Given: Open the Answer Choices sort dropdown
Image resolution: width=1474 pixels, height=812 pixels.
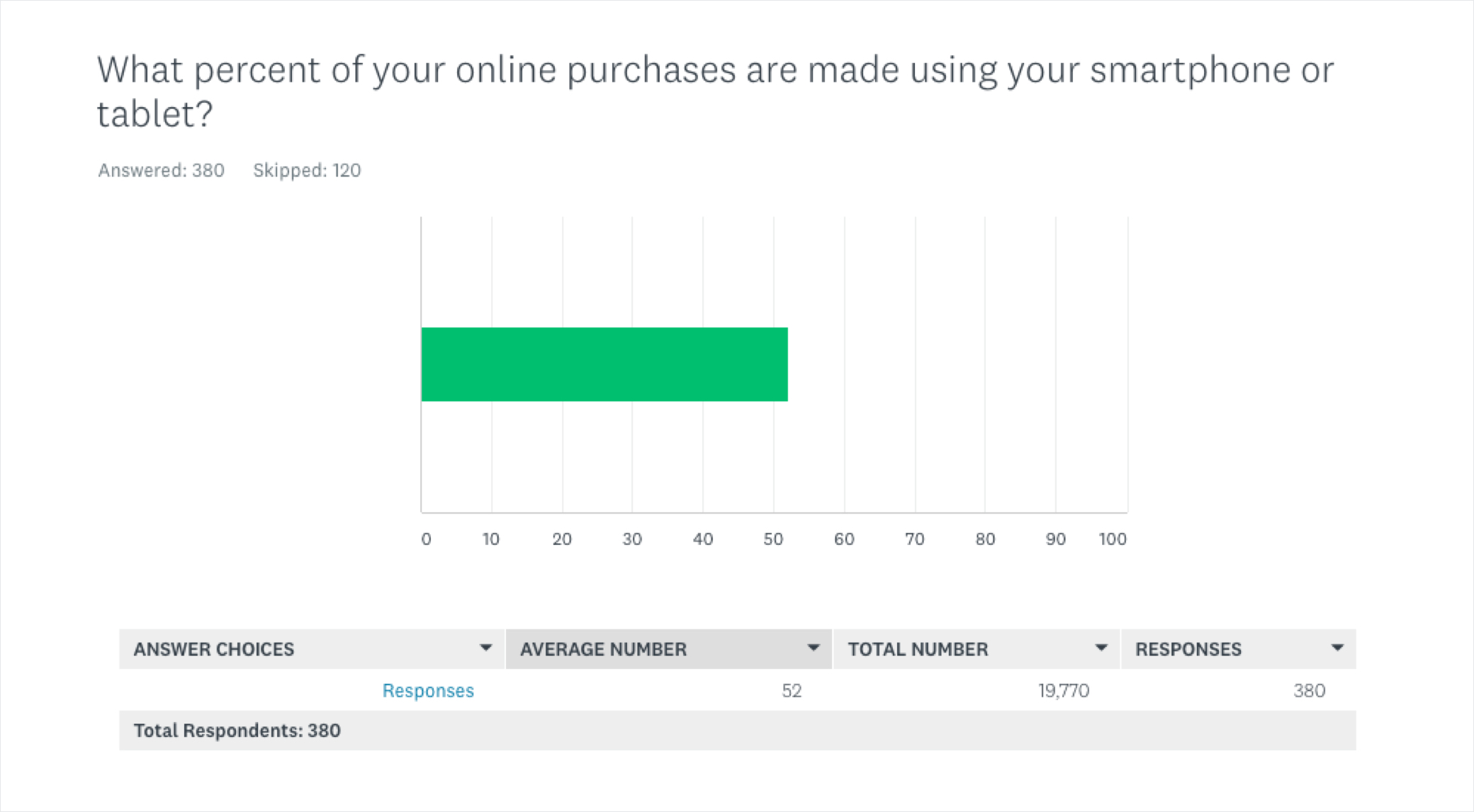Looking at the screenshot, I should (x=487, y=648).
